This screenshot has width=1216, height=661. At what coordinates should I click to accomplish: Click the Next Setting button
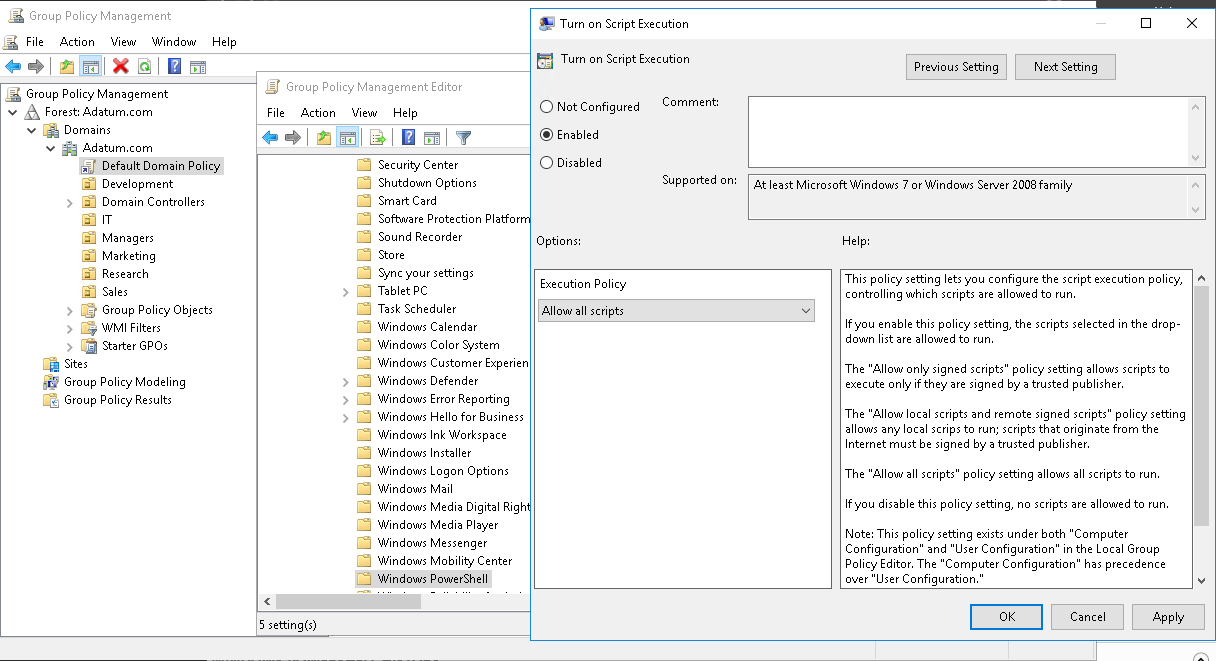(1065, 67)
